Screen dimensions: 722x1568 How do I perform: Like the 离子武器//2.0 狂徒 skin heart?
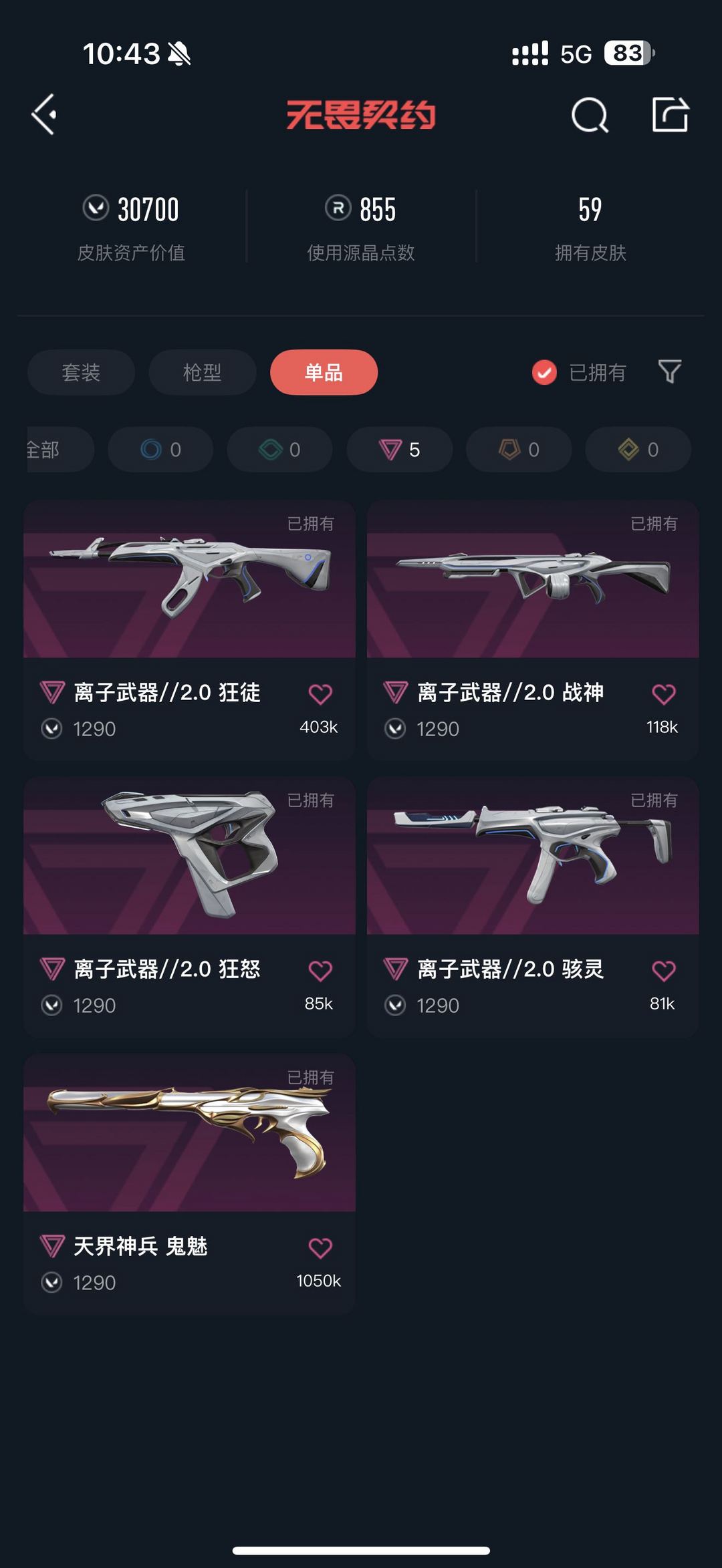[x=320, y=694]
